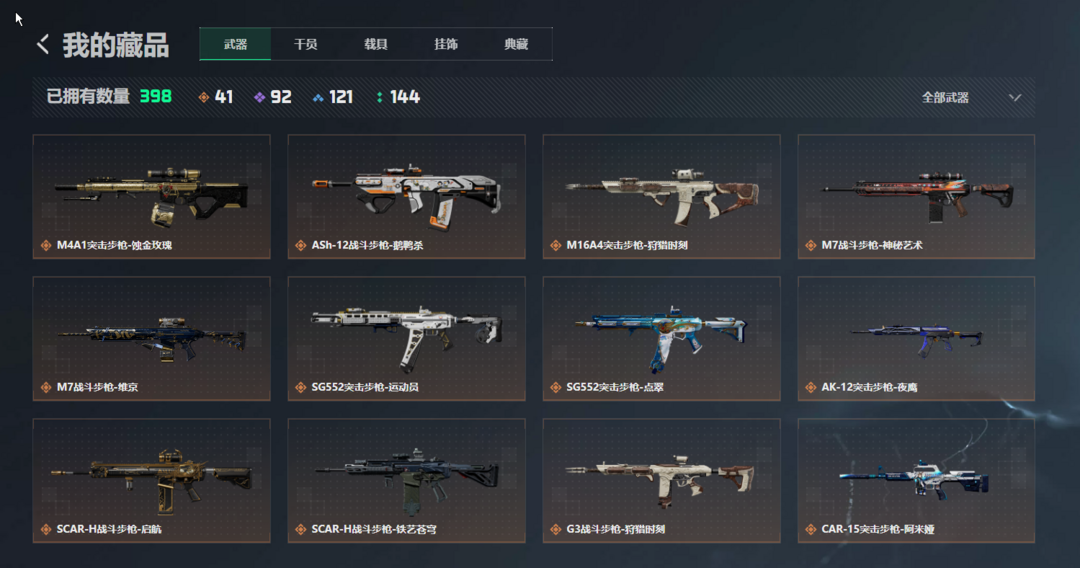
Task: Click the green common rarity count icon
Action: pos(380,98)
